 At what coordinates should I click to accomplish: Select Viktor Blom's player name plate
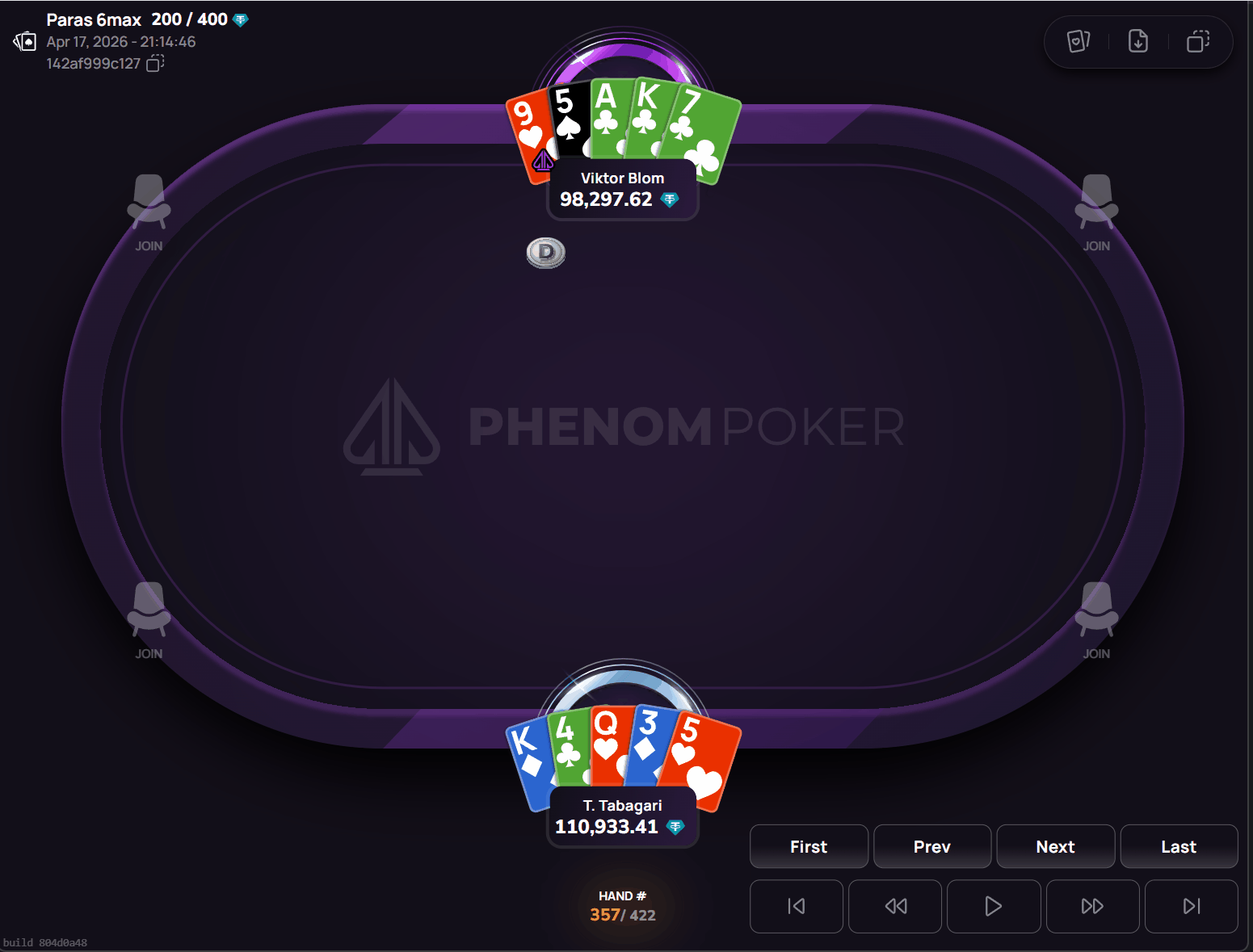coord(623,189)
